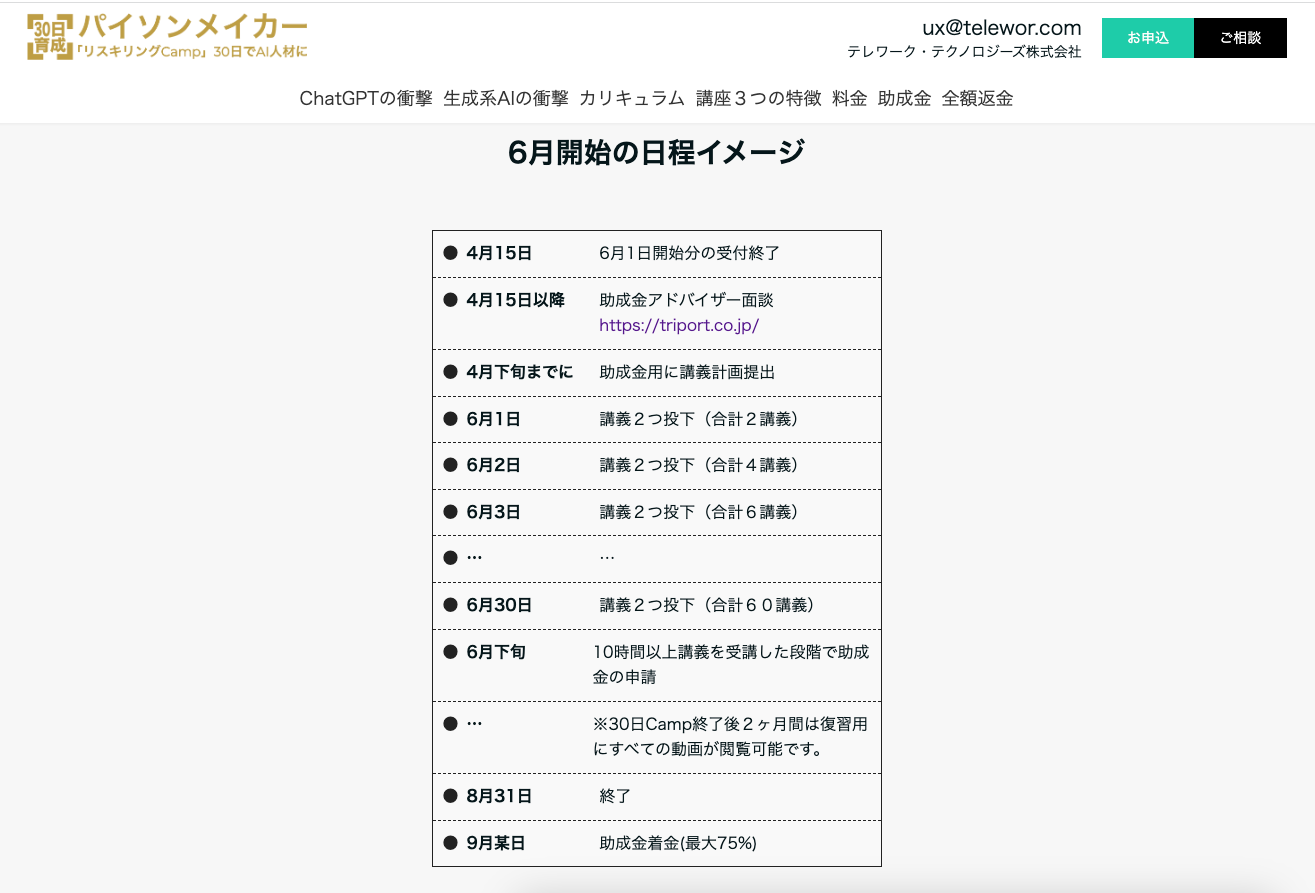Open the ChatGPTの衝撃 menu item
Viewport: 1315px width, 893px height.
point(366,98)
